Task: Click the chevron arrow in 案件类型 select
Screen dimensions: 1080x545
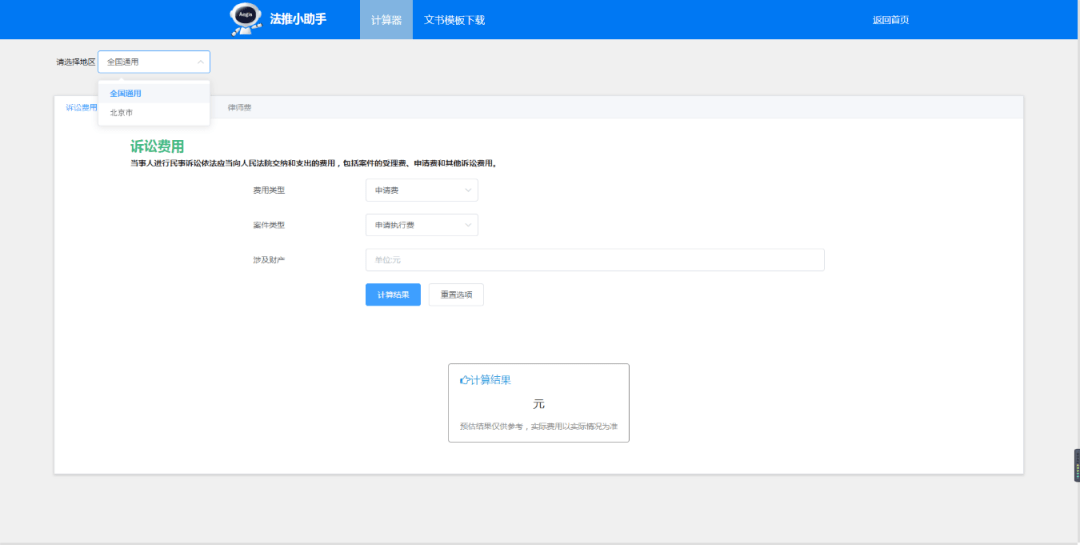Action: coord(468,225)
